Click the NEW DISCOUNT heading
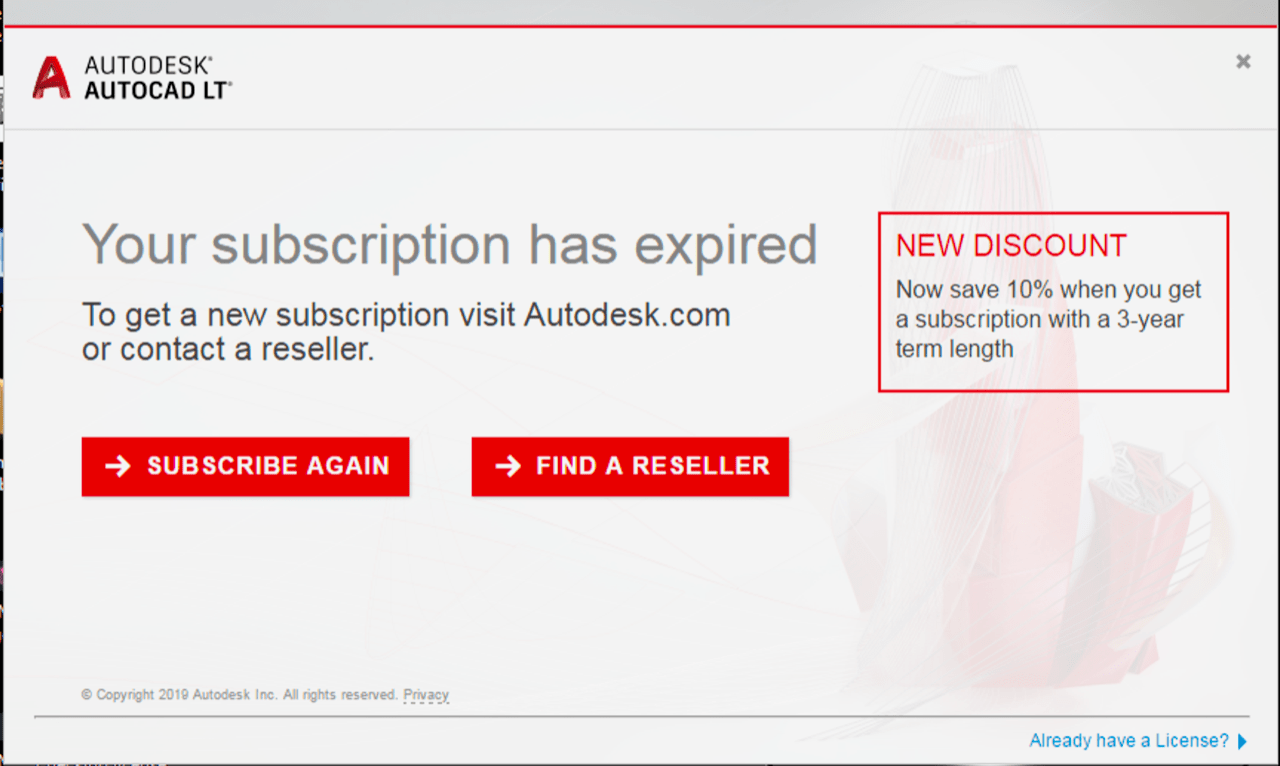1280x766 pixels. [x=1011, y=246]
